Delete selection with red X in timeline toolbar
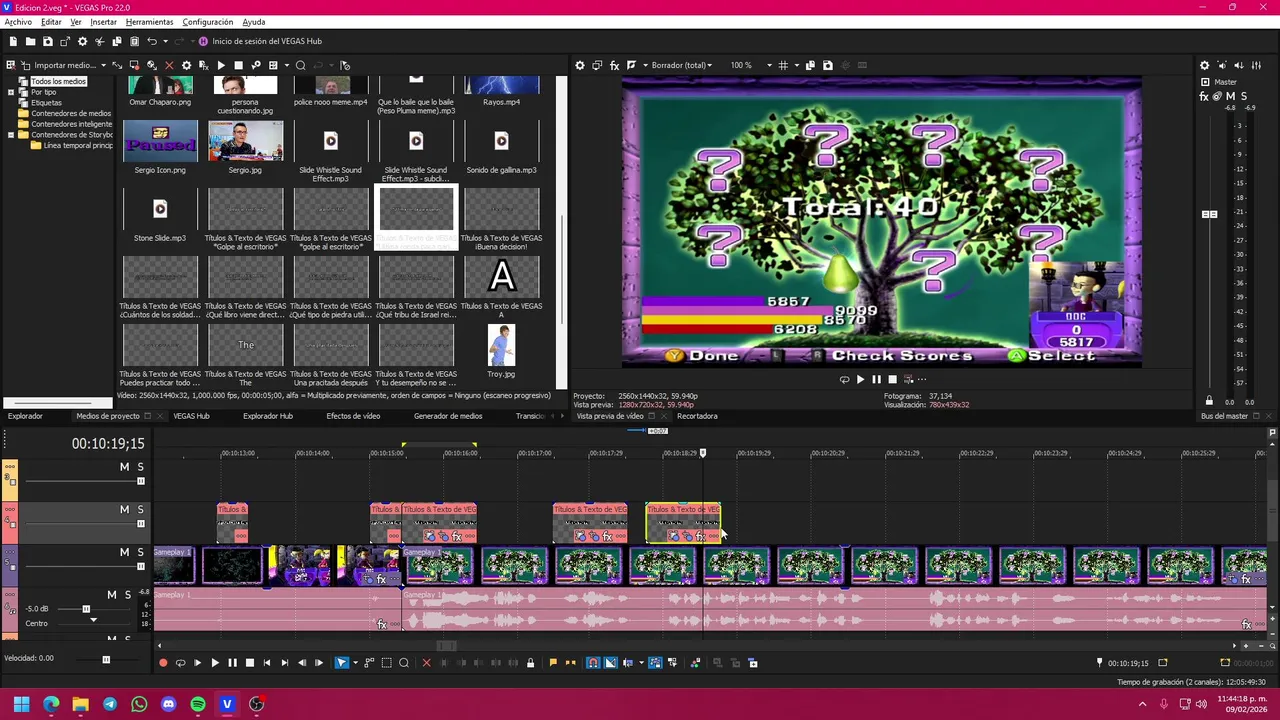1280x720 pixels. click(426, 663)
